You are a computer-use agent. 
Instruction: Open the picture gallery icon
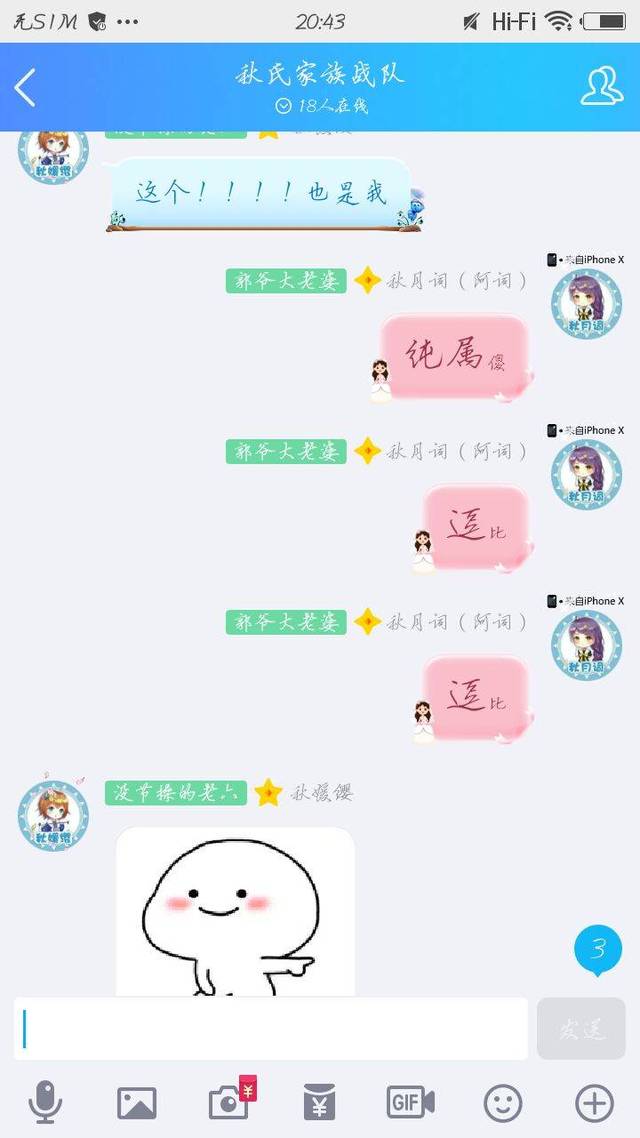coord(136,1103)
